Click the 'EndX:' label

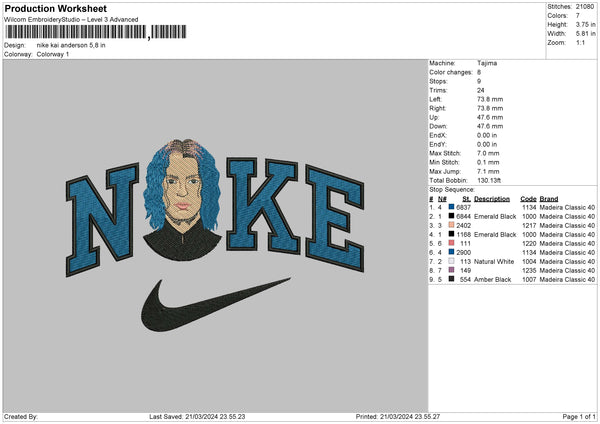point(438,135)
